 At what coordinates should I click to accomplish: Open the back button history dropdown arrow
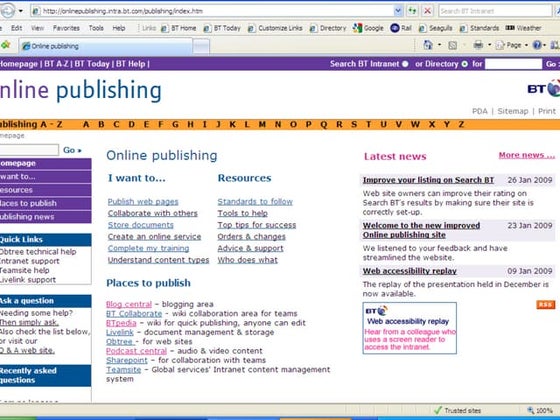[21, 11]
